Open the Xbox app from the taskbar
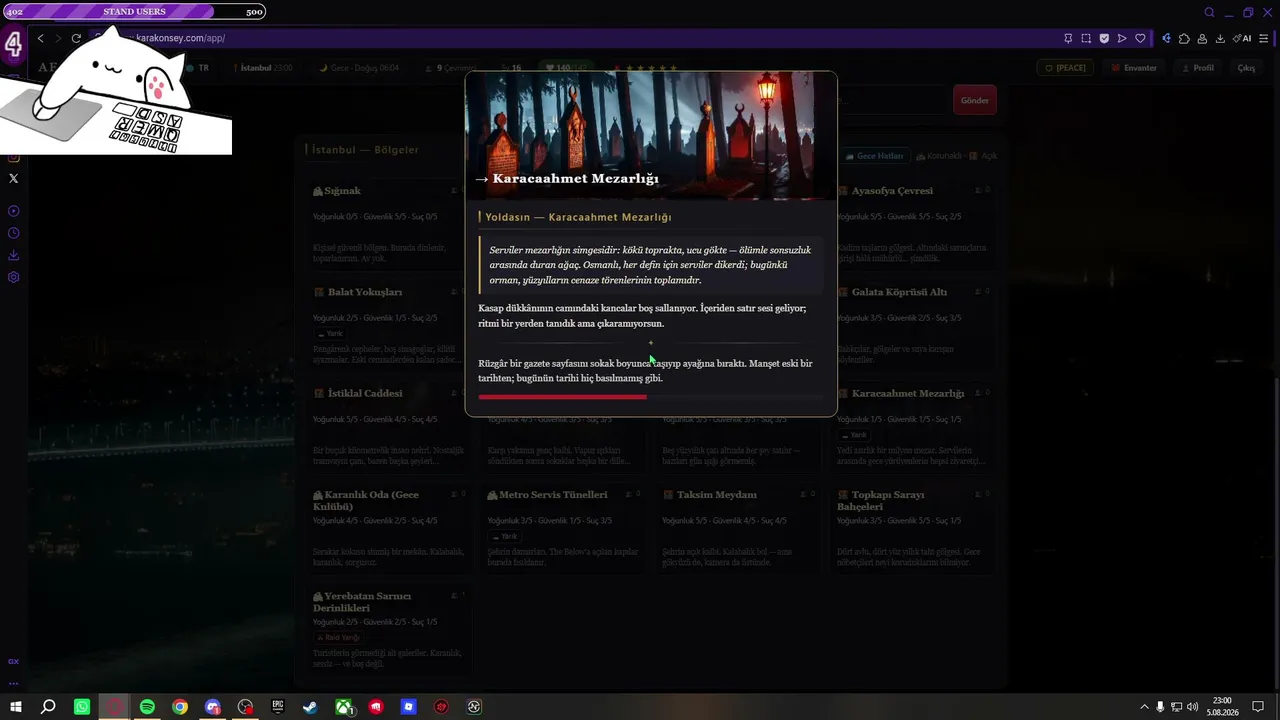 pyautogui.click(x=344, y=707)
